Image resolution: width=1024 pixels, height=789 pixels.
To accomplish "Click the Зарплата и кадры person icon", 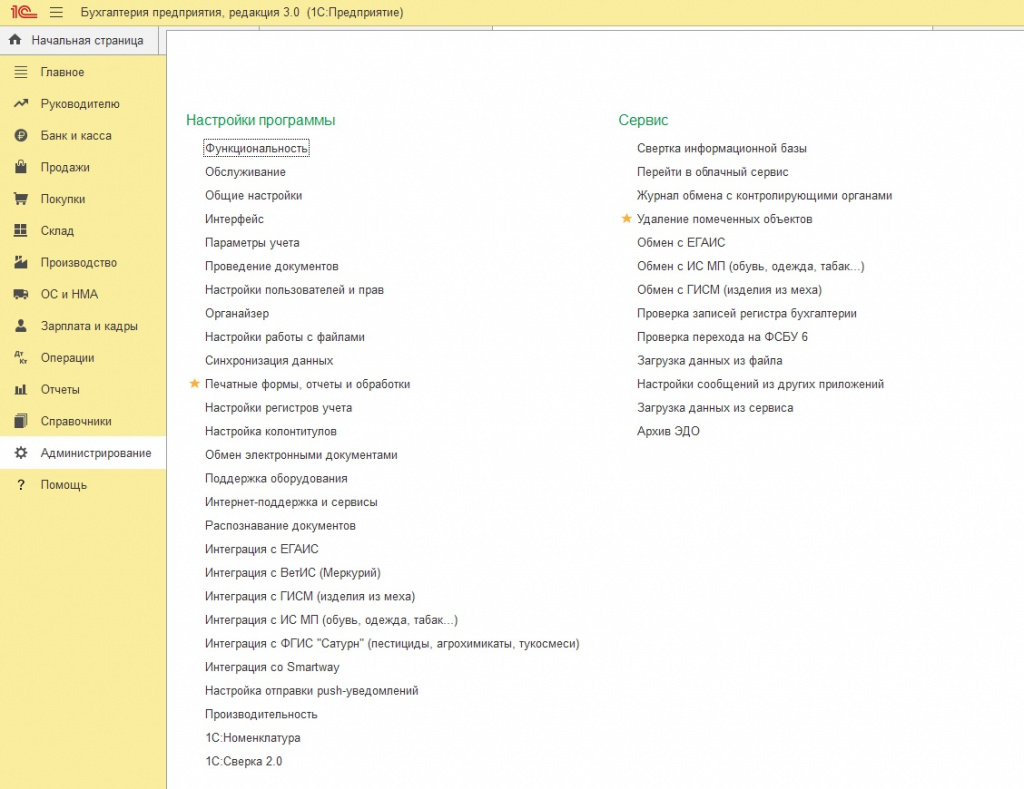I will click(21, 325).
